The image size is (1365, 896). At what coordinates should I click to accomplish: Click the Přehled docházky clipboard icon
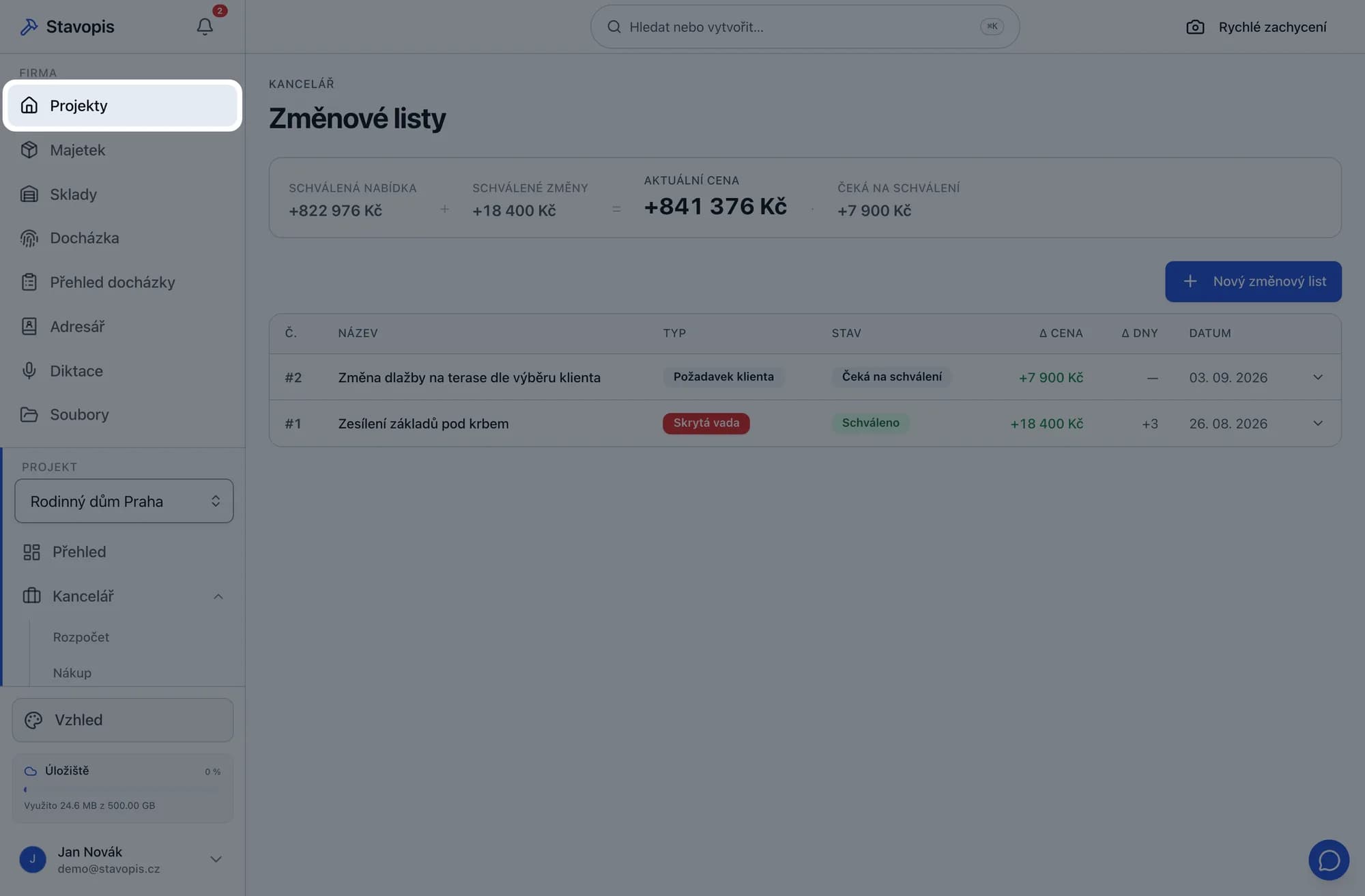29,283
